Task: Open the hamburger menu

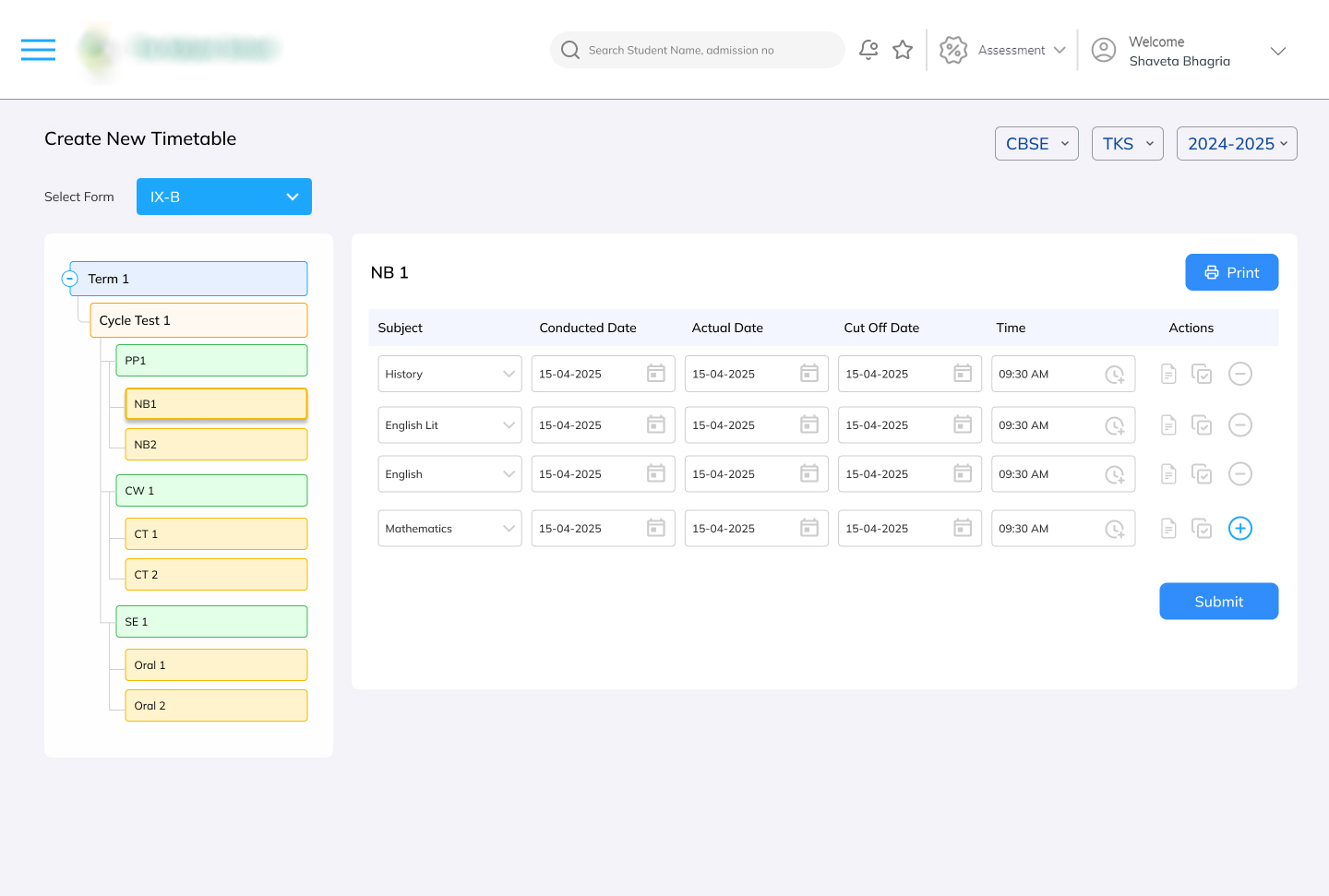Action: 38,50
